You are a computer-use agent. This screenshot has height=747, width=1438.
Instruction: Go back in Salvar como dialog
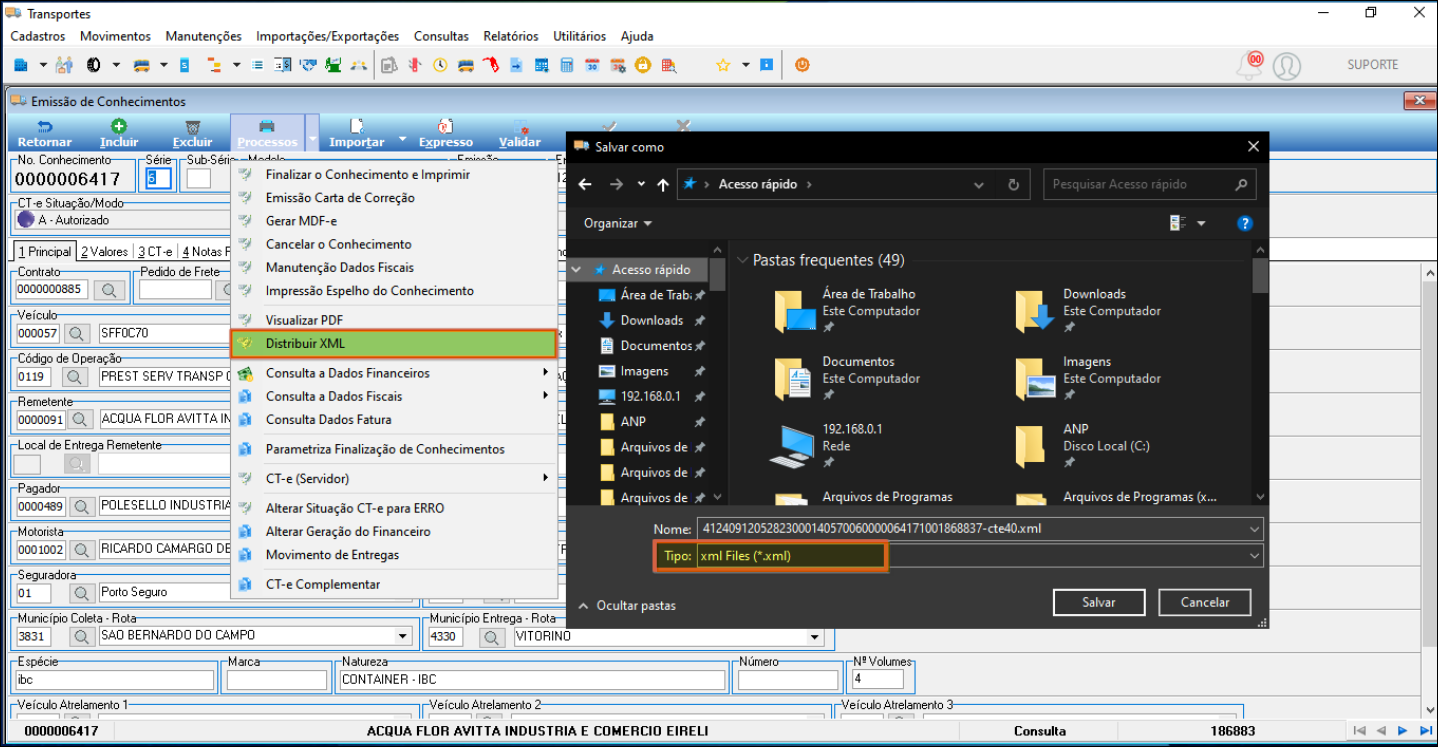click(586, 185)
